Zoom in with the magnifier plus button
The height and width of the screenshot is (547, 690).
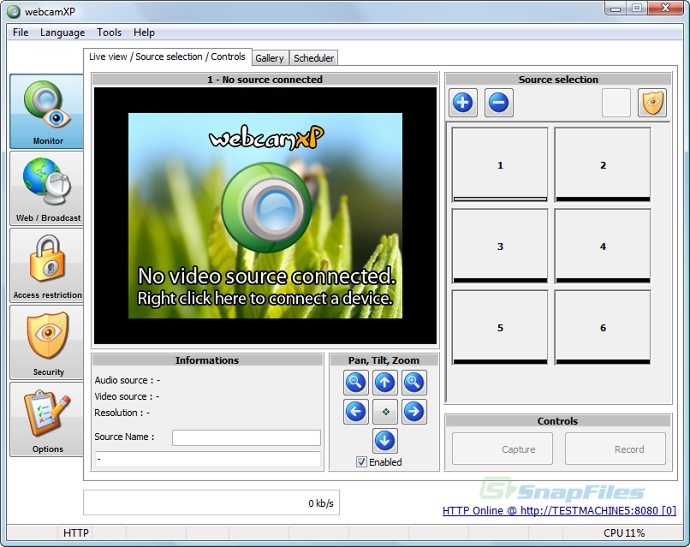414,382
